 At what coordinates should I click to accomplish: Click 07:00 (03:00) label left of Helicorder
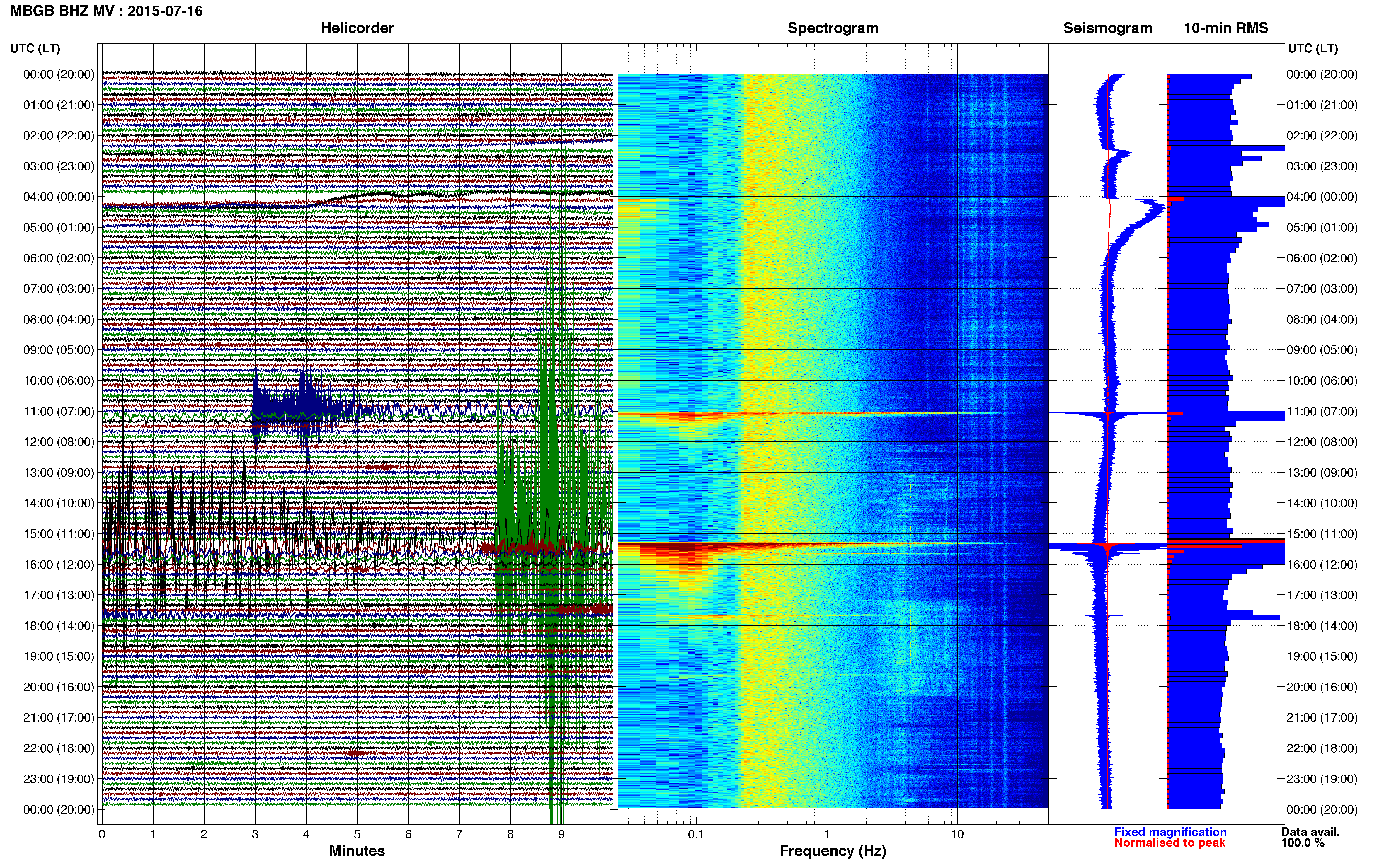59,289
